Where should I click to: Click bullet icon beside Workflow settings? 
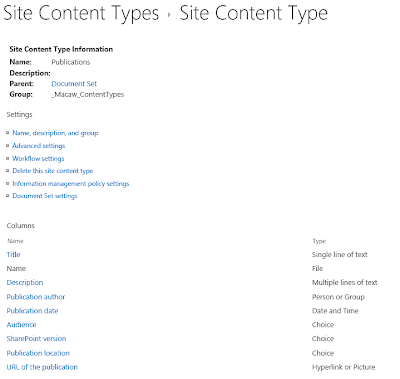8,158
